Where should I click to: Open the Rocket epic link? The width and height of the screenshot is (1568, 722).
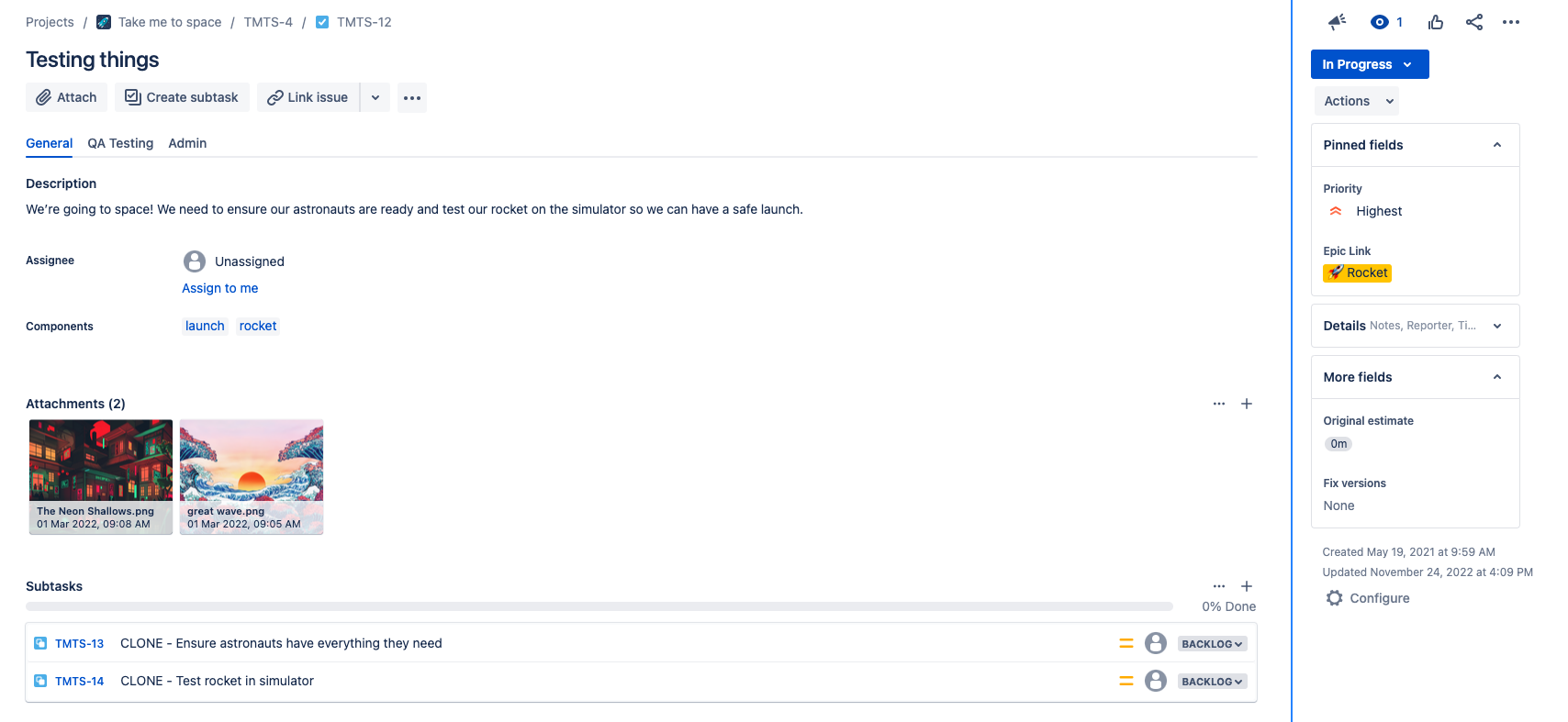[1357, 272]
